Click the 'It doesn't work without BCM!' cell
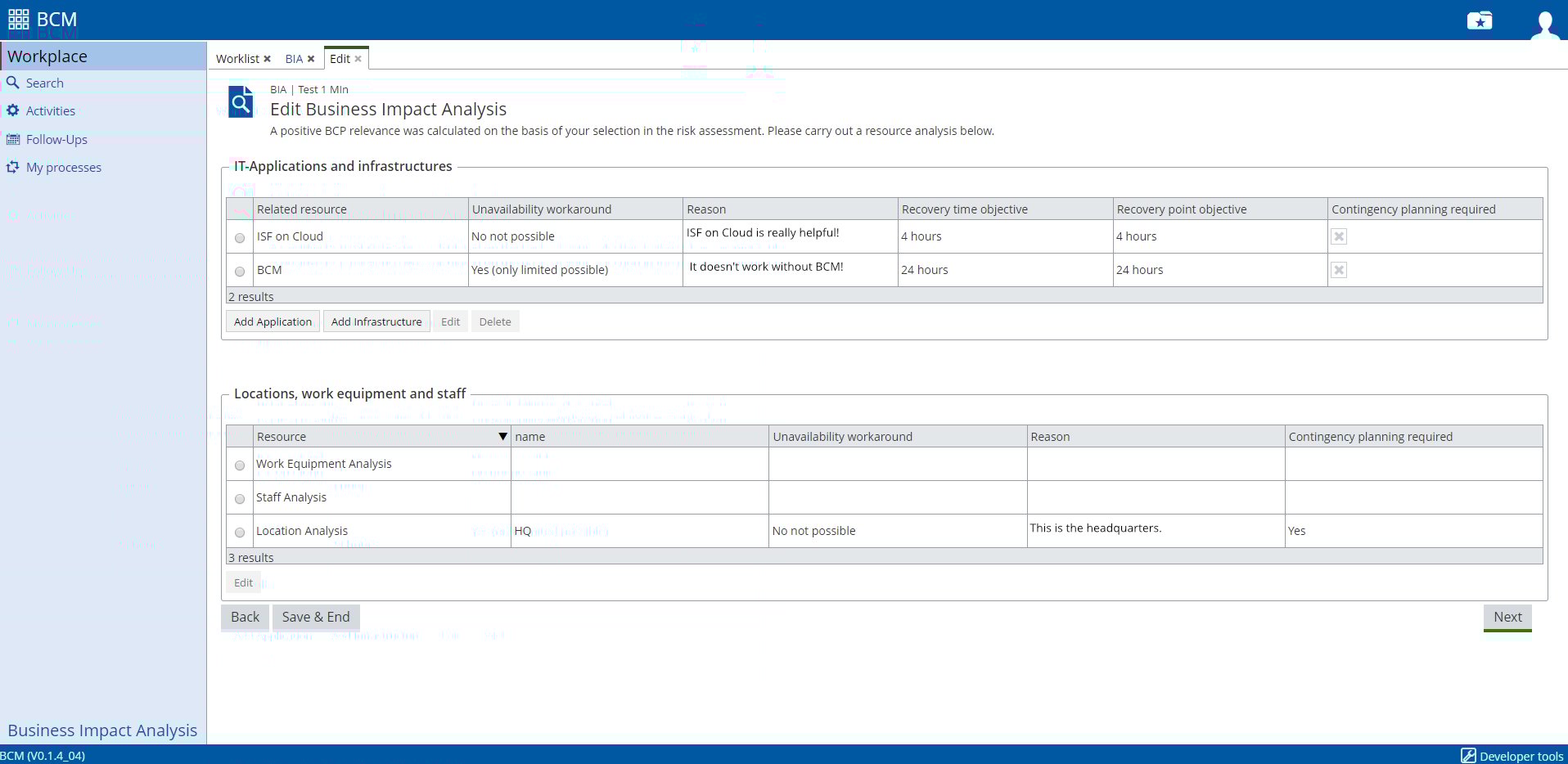This screenshot has width=1568, height=764. [791, 270]
